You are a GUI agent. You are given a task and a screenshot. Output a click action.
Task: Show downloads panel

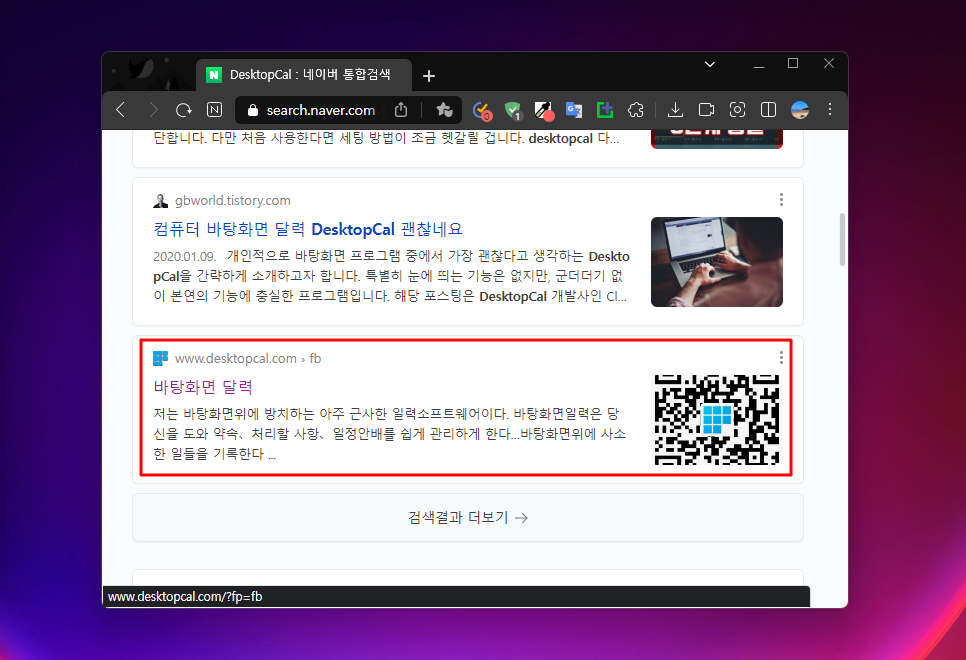coord(675,110)
